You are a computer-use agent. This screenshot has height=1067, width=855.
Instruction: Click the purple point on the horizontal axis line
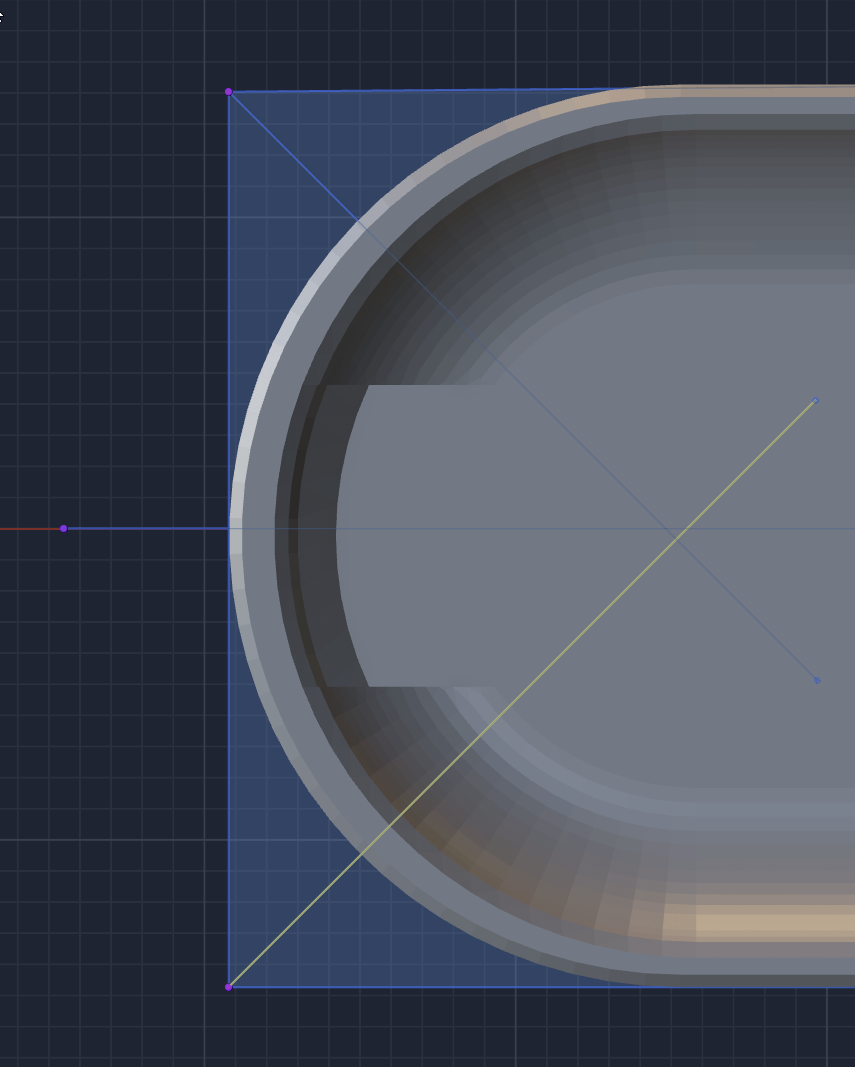click(x=64, y=528)
